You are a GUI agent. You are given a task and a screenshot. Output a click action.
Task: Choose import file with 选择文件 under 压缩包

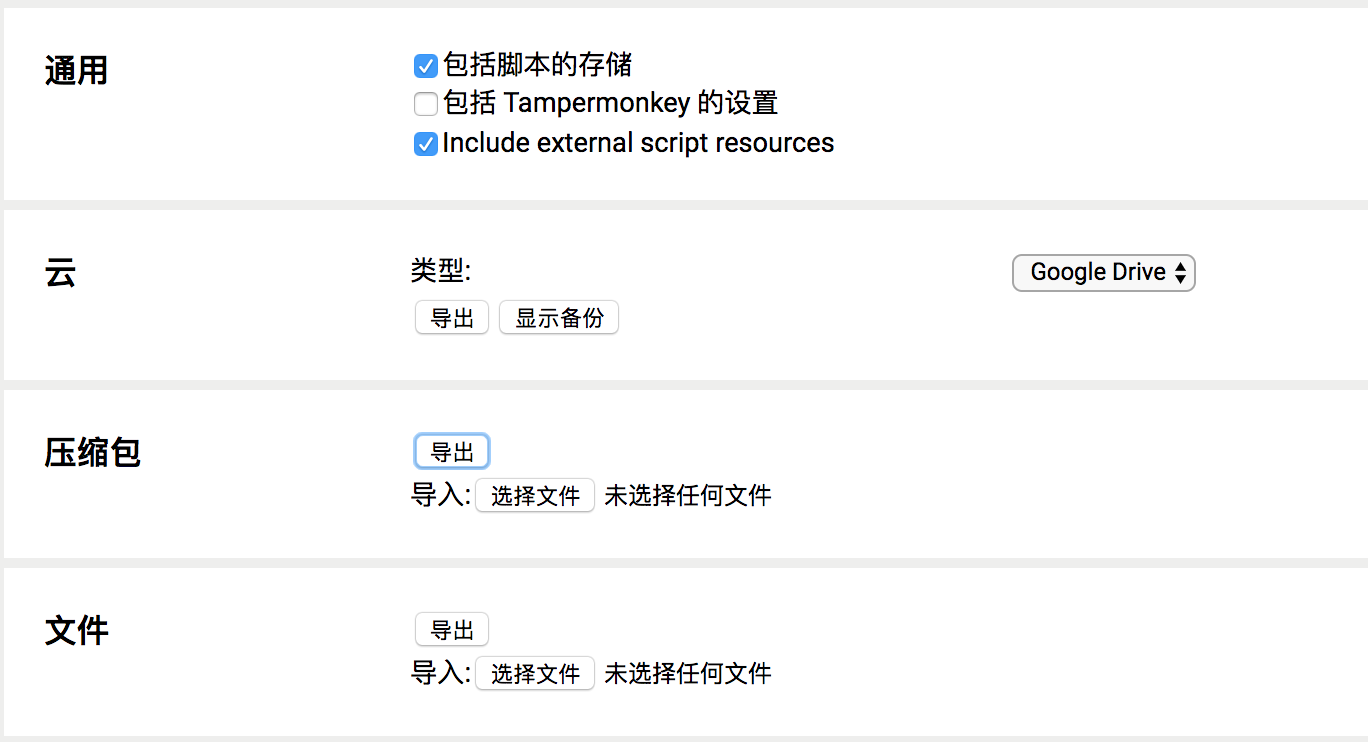coord(535,495)
